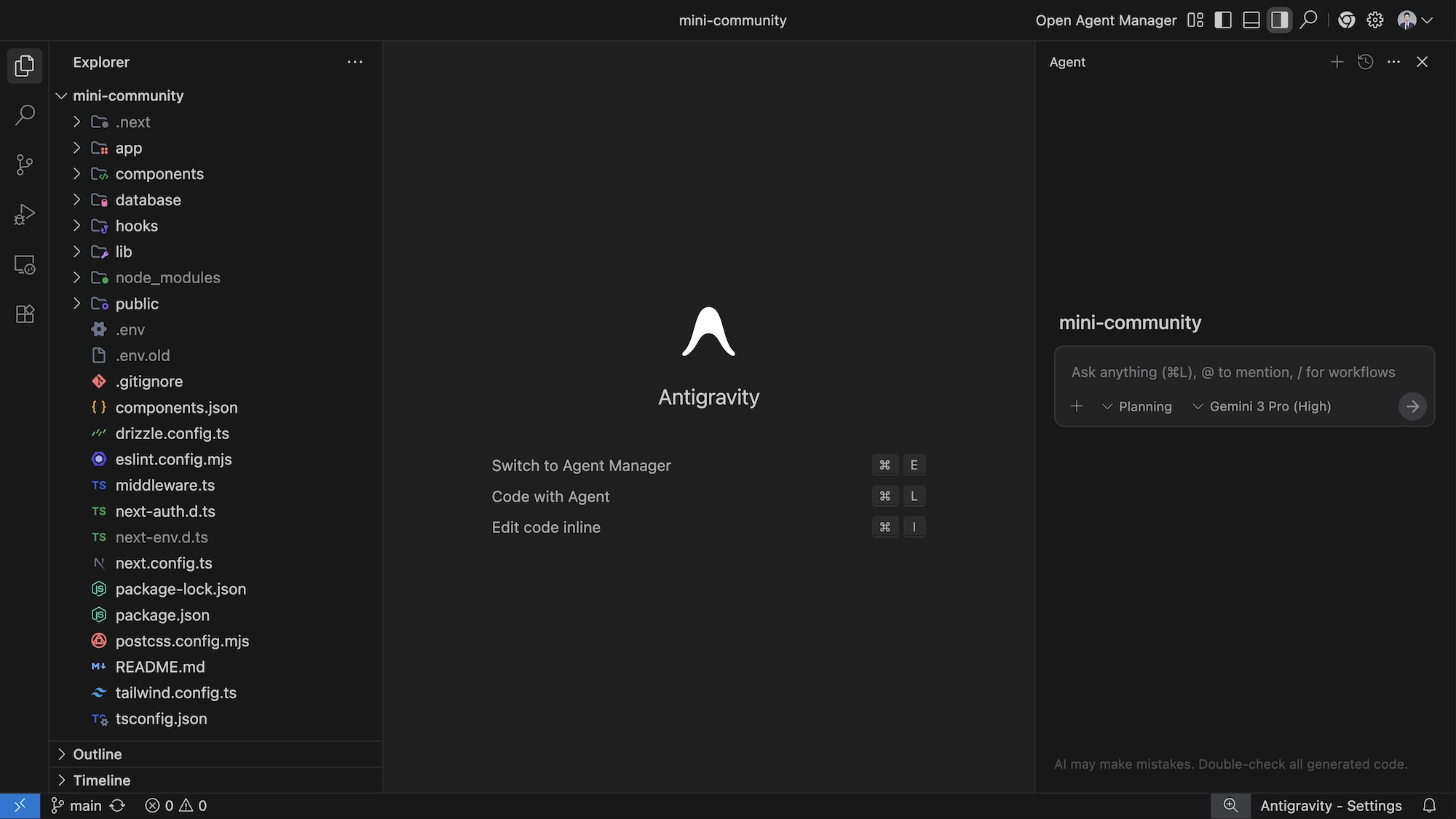Open search from the title bar magnifier
The width and height of the screenshot is (1456, 819).
[1308, 20]
